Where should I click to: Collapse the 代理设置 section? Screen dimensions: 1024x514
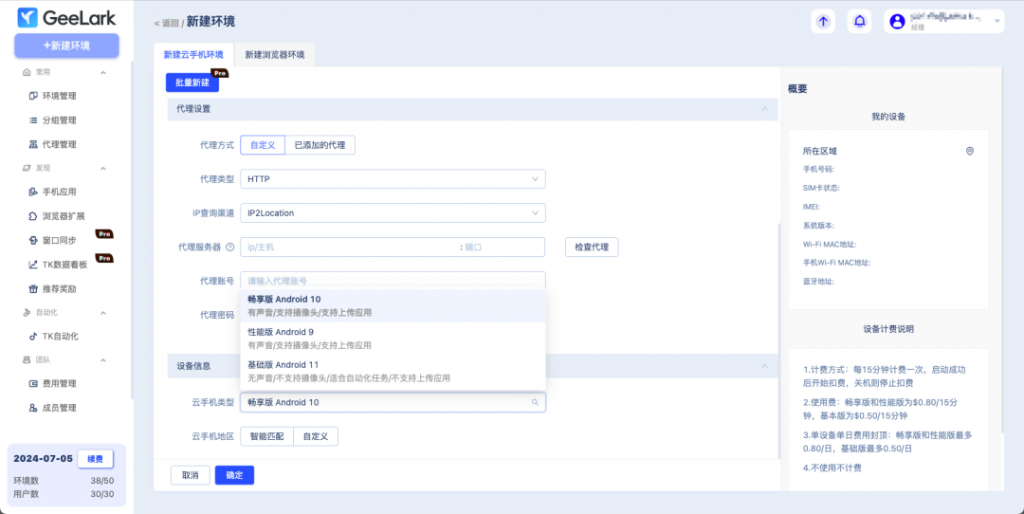765,108
